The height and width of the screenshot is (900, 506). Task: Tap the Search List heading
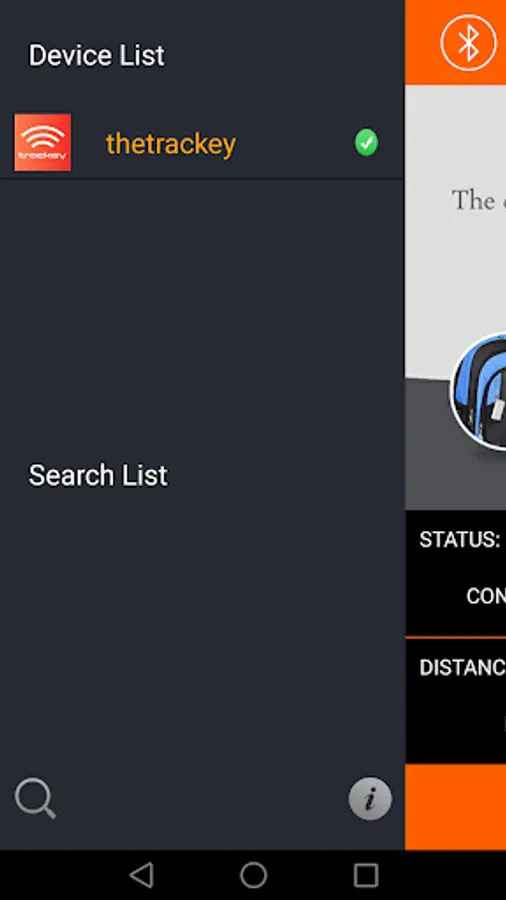tap(98, 475)
